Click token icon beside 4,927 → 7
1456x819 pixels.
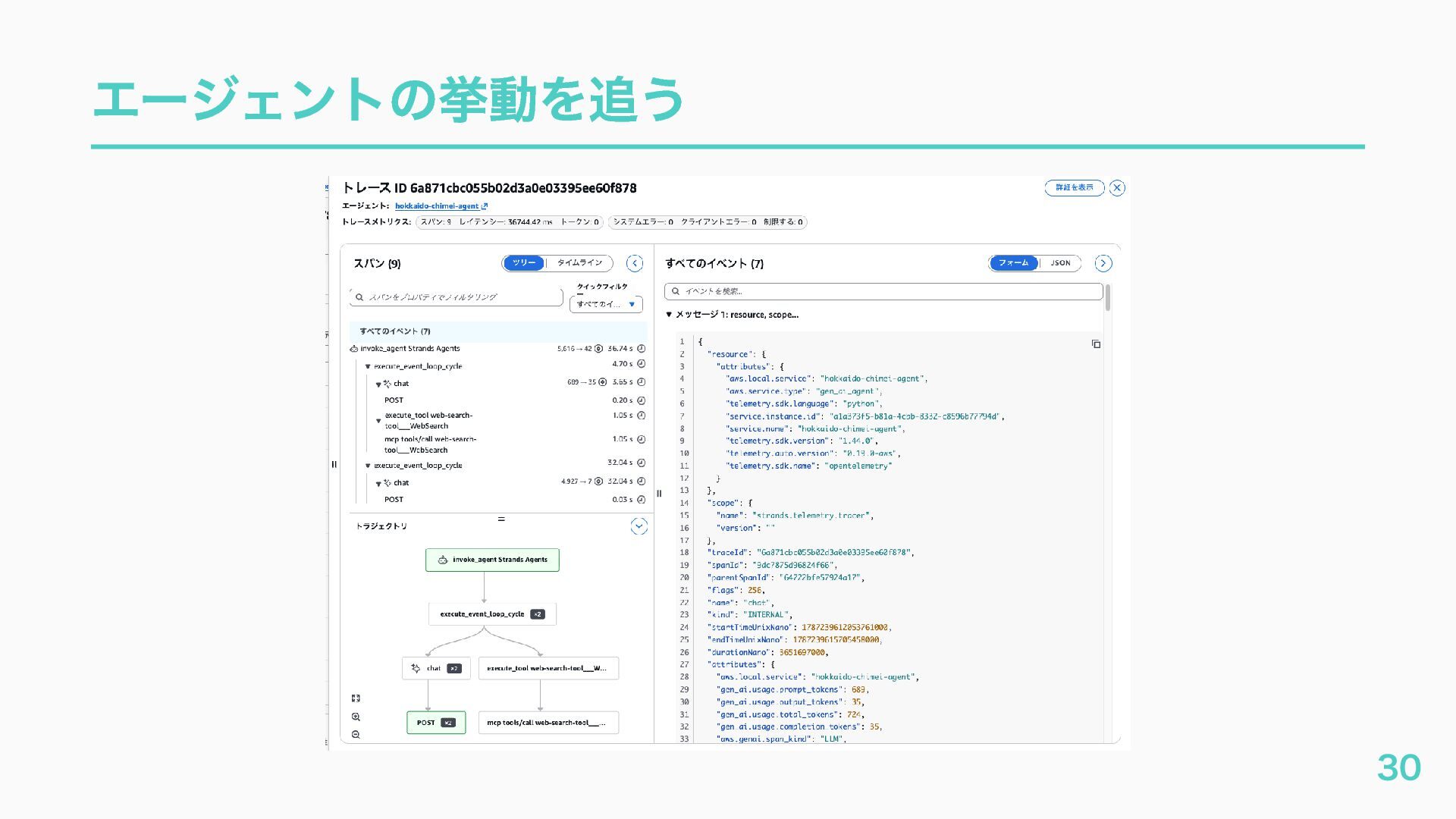(598, 482)
